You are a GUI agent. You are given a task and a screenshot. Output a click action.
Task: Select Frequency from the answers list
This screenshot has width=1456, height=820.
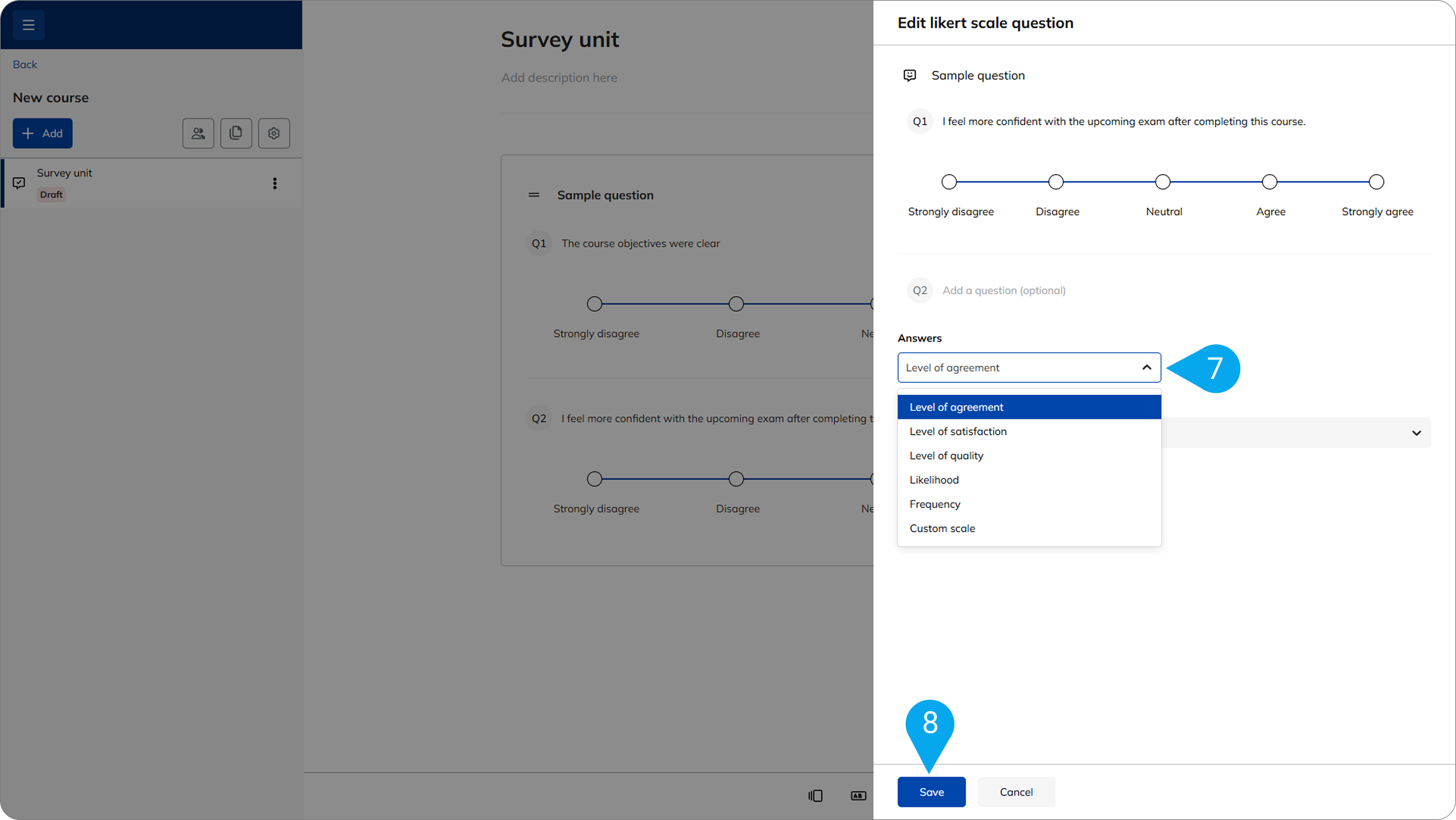point(934,504)
